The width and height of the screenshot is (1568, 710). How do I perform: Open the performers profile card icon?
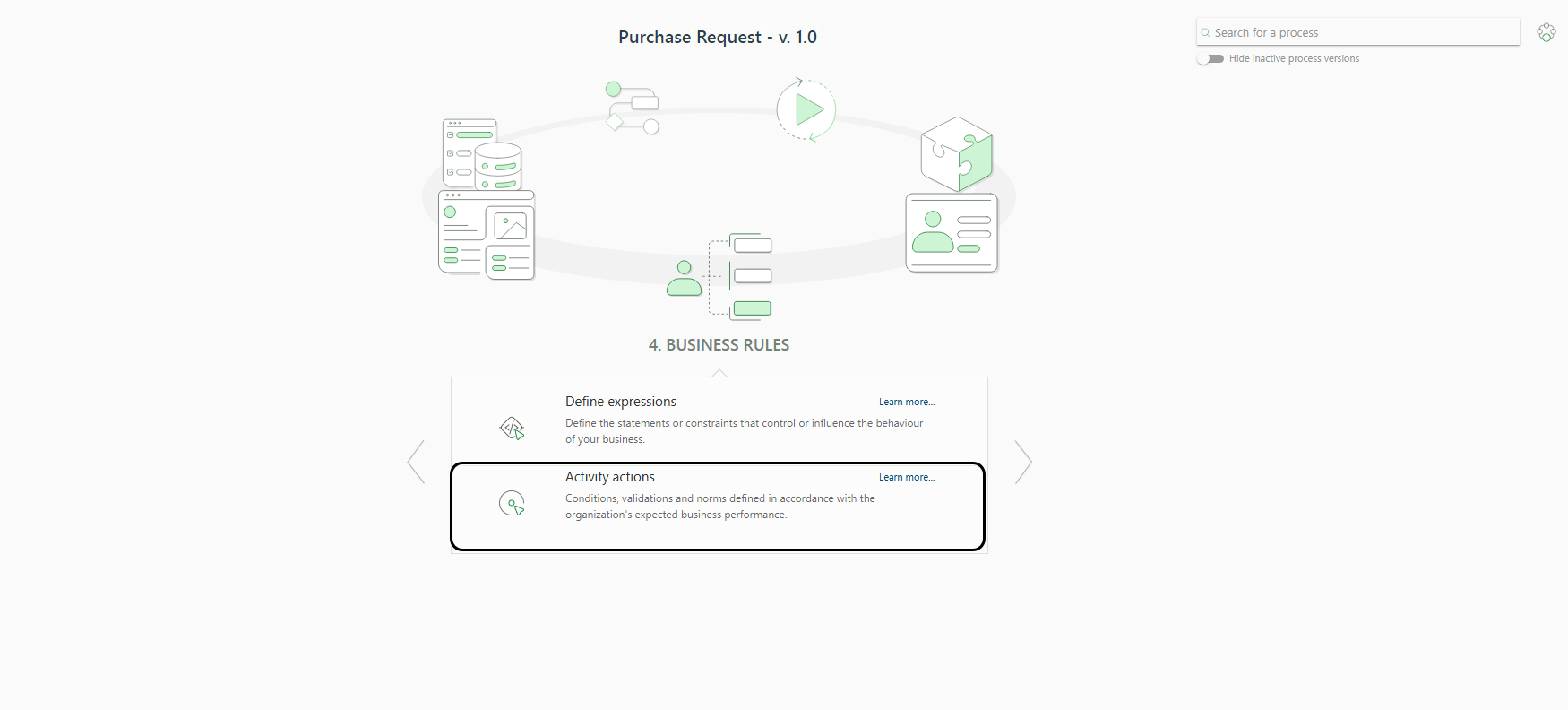pyautogui.click(x=952, y=233)
